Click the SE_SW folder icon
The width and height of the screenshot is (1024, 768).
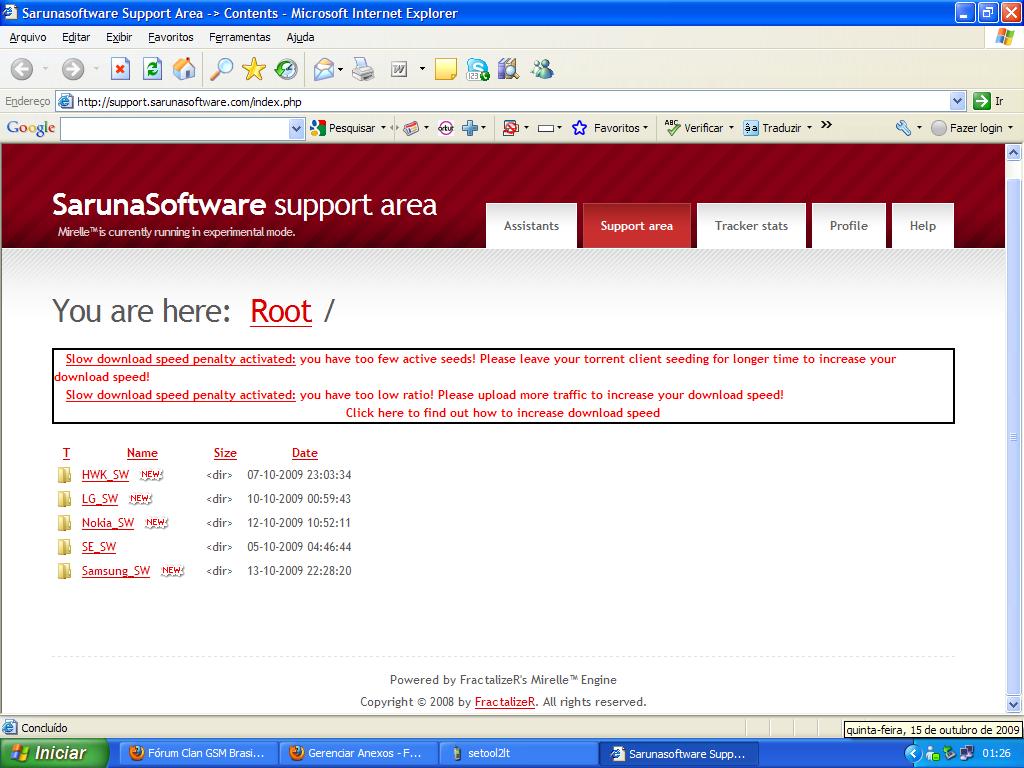[x=64, y=547]
